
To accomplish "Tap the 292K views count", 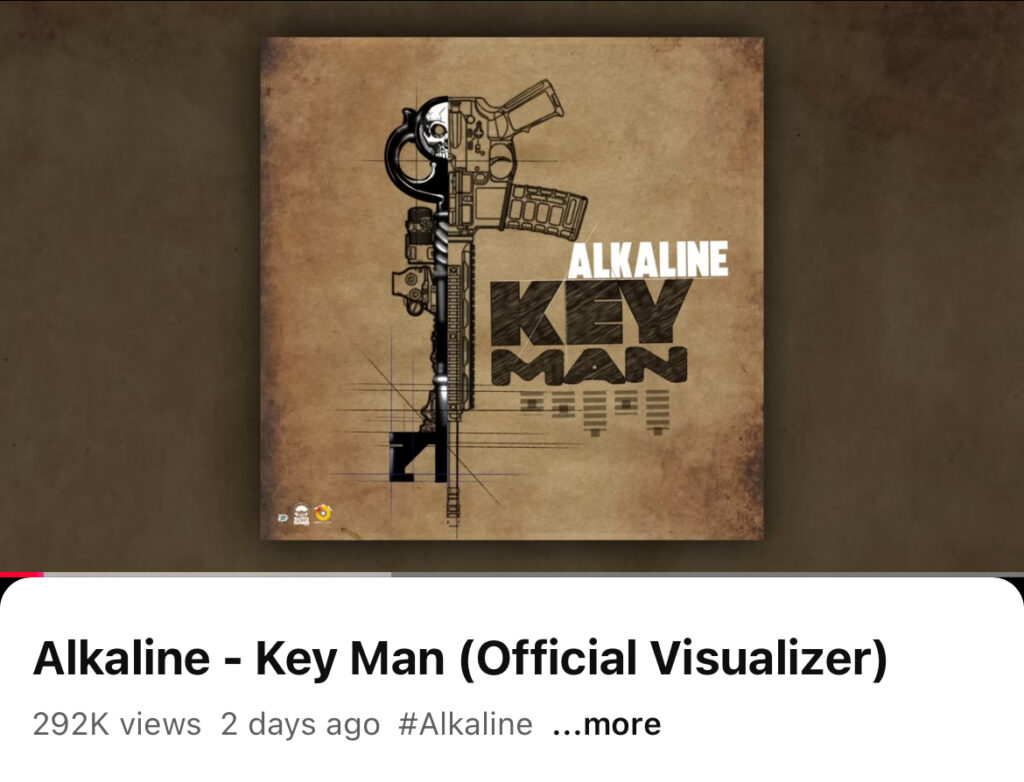I will pos(117,725).
